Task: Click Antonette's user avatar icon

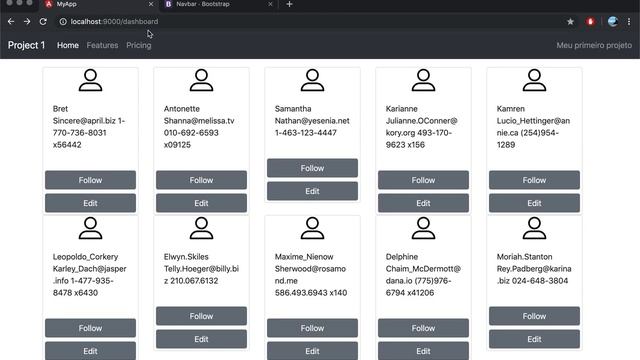Action: pos(201,80)
